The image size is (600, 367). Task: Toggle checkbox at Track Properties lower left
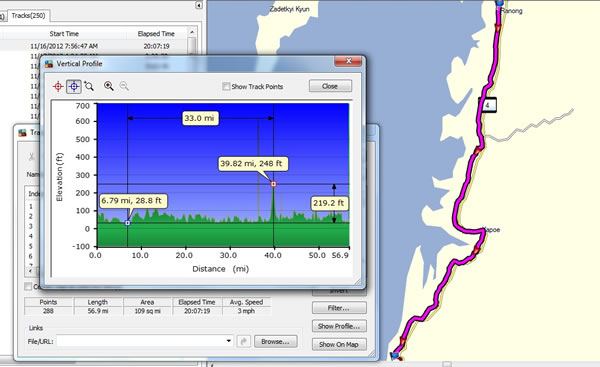[x=28, y=286]
